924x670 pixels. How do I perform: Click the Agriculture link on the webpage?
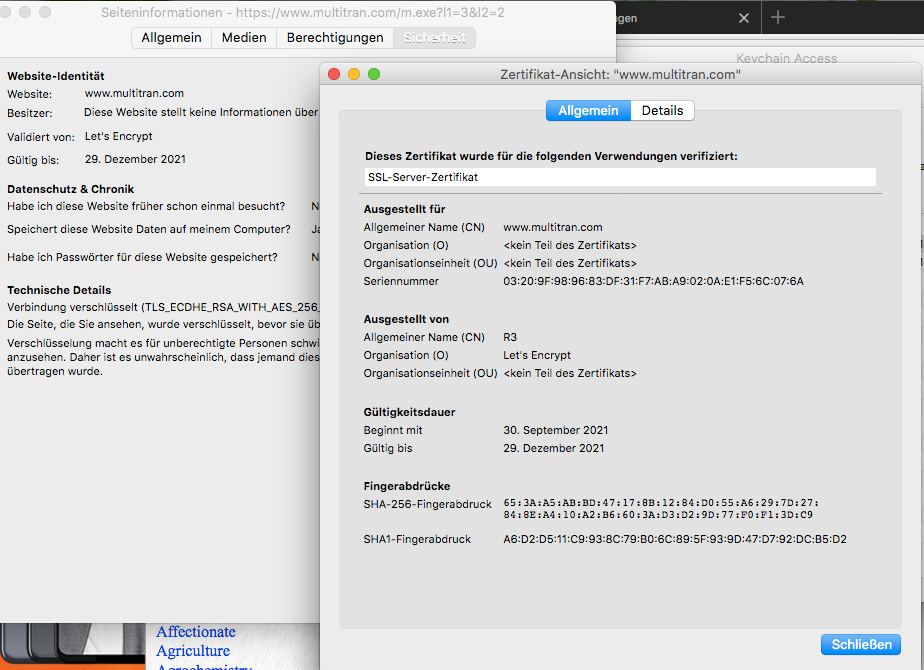coord(193,651)
